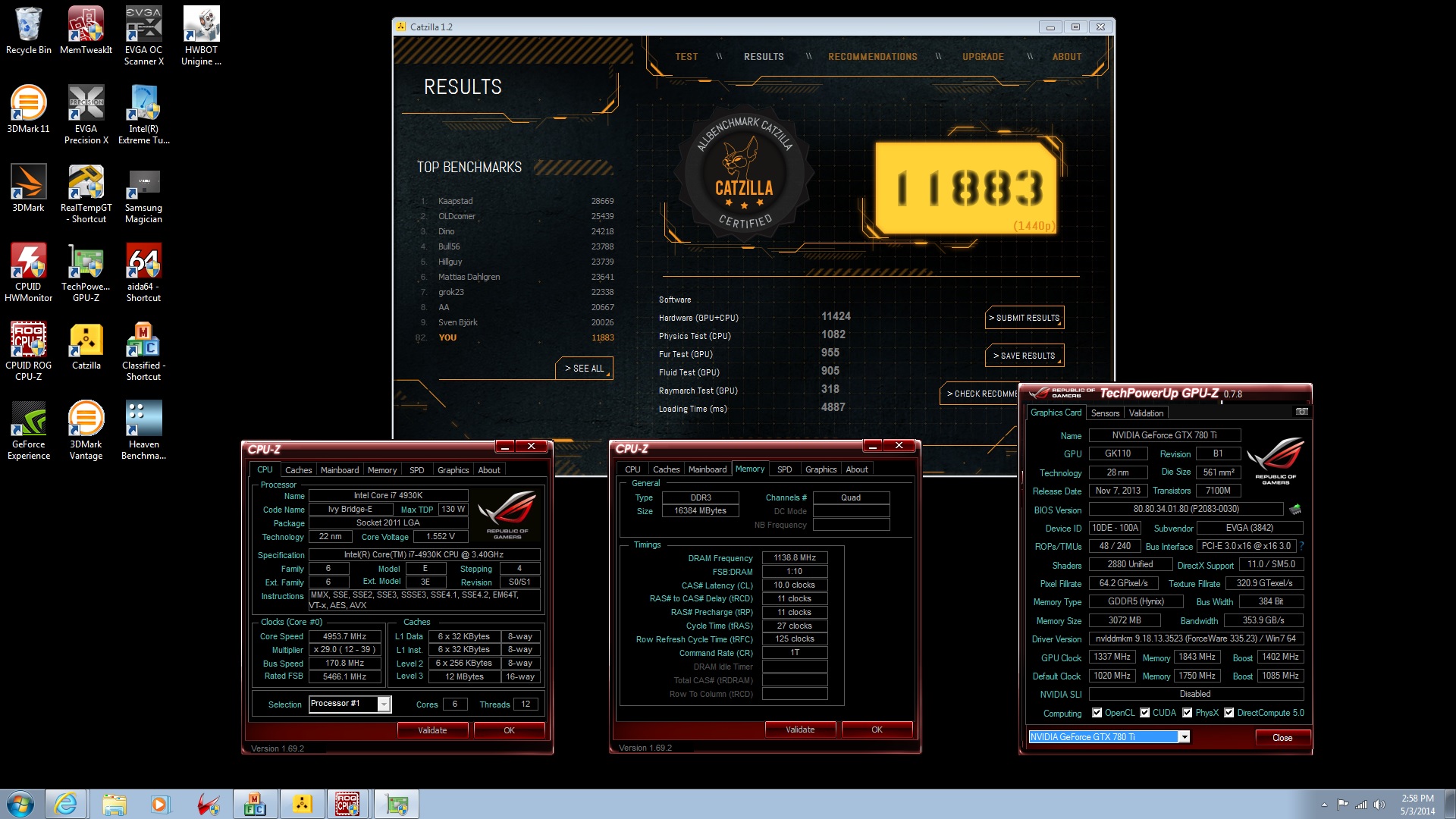Open Sensors tab in GPU-Z
The width and height of the screenshot is (1456, 819).
click(1105, 413)
